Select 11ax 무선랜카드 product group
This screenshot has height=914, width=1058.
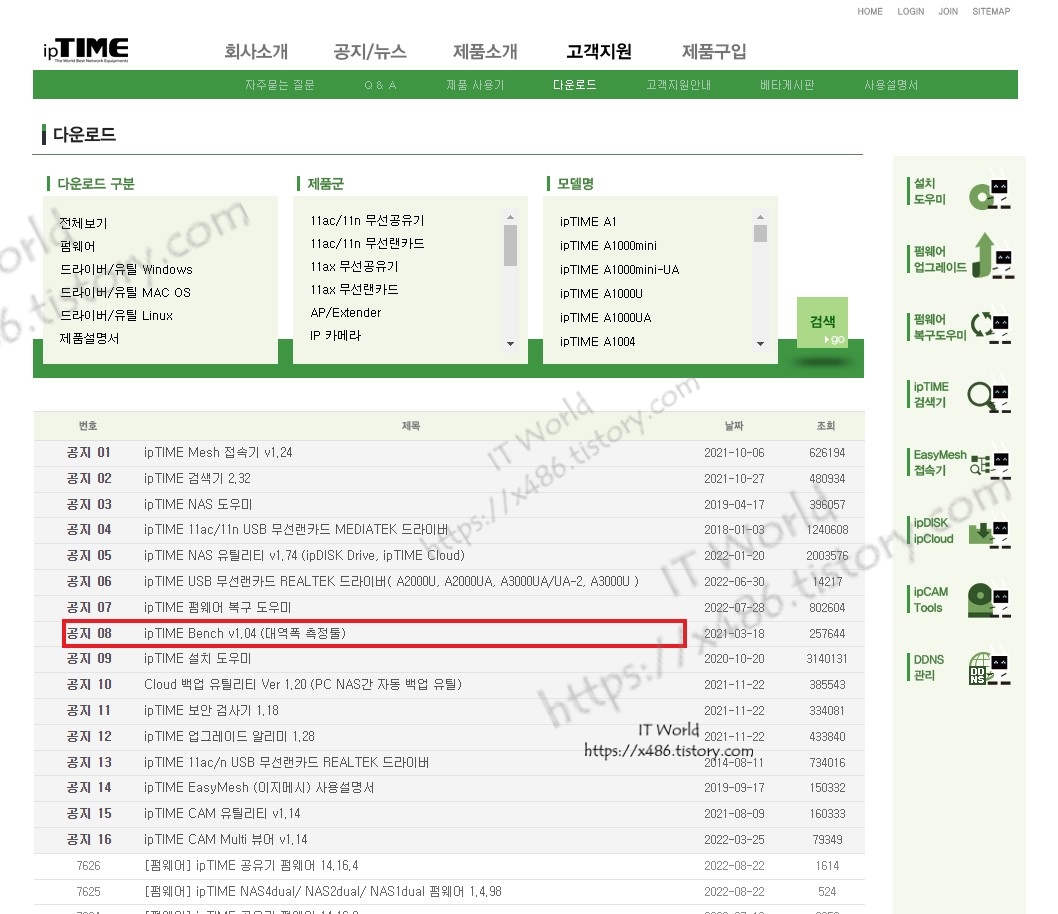(x=354, y=289)
